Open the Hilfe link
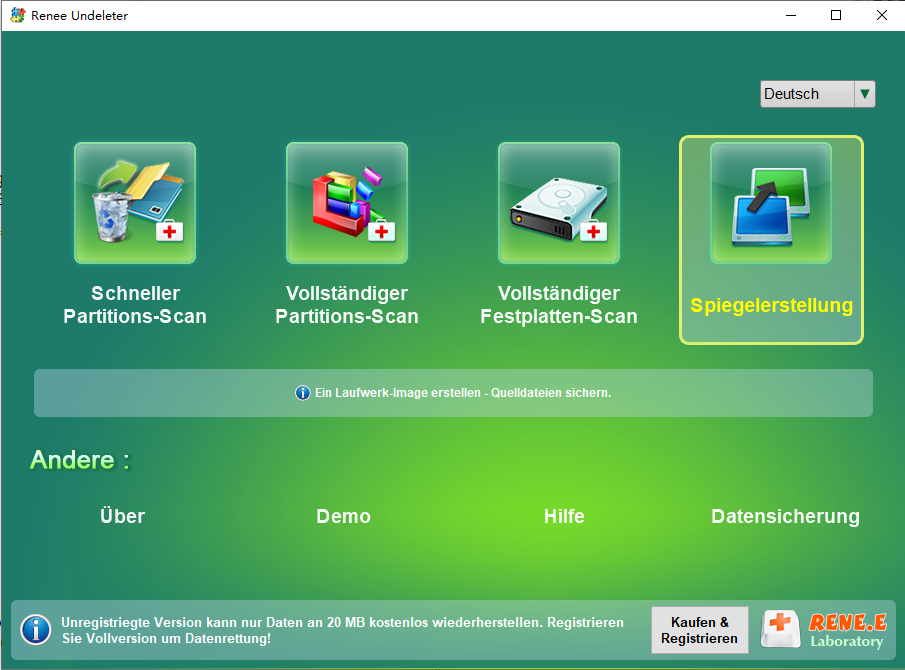The image size is (905, 670). coord(564,516)
